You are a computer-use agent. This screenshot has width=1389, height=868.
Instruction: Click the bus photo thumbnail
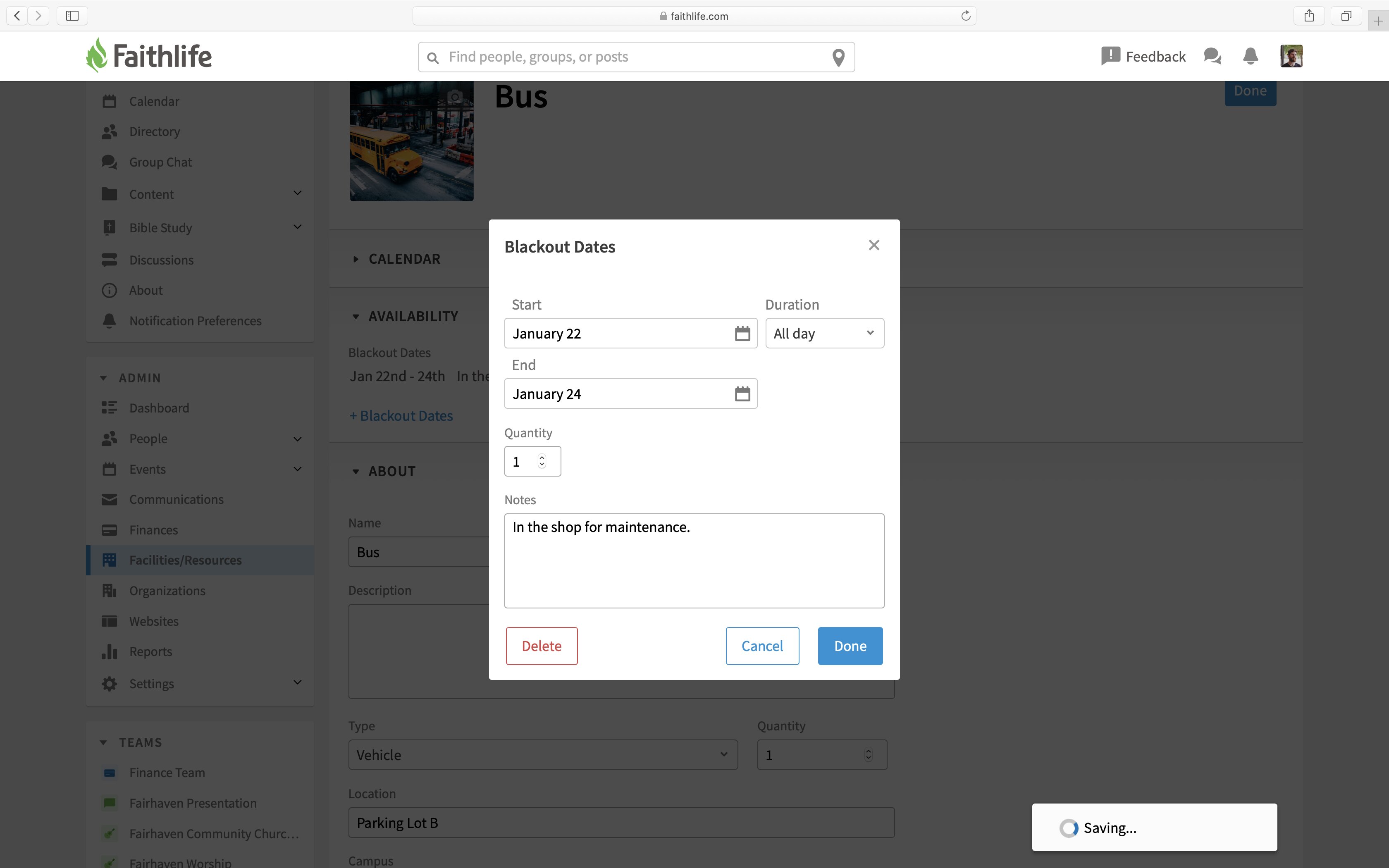[x=412, y=141]
